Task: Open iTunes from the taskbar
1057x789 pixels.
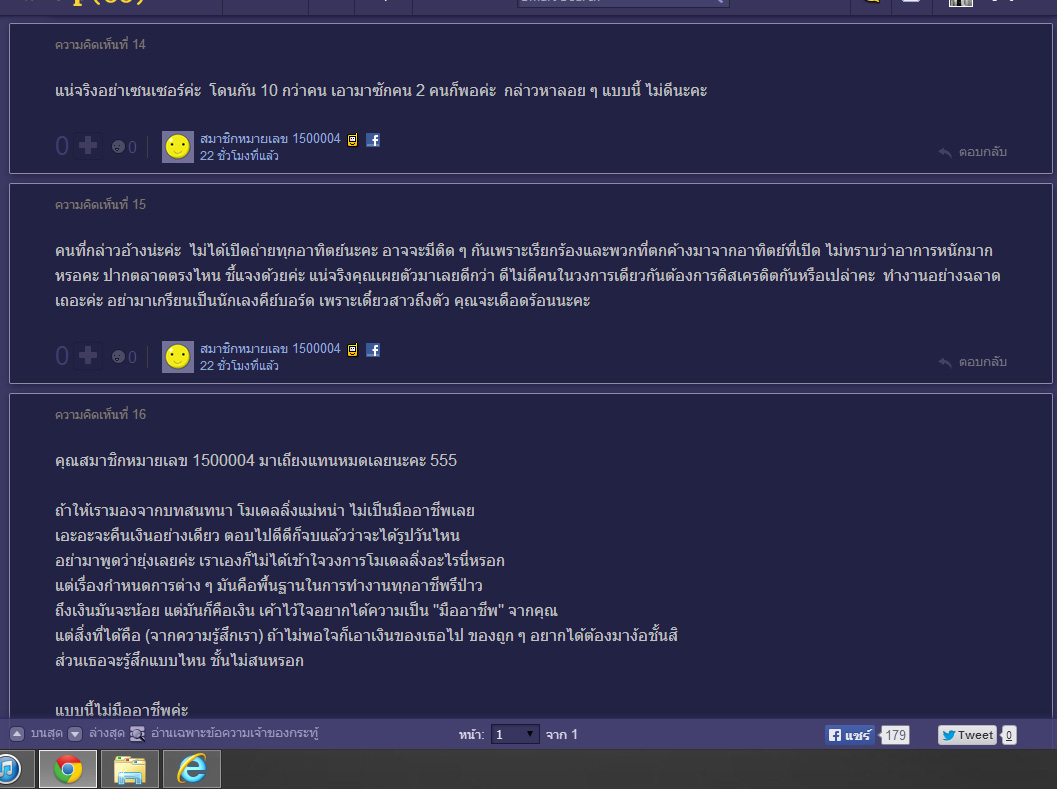Action: click(9, 769)
